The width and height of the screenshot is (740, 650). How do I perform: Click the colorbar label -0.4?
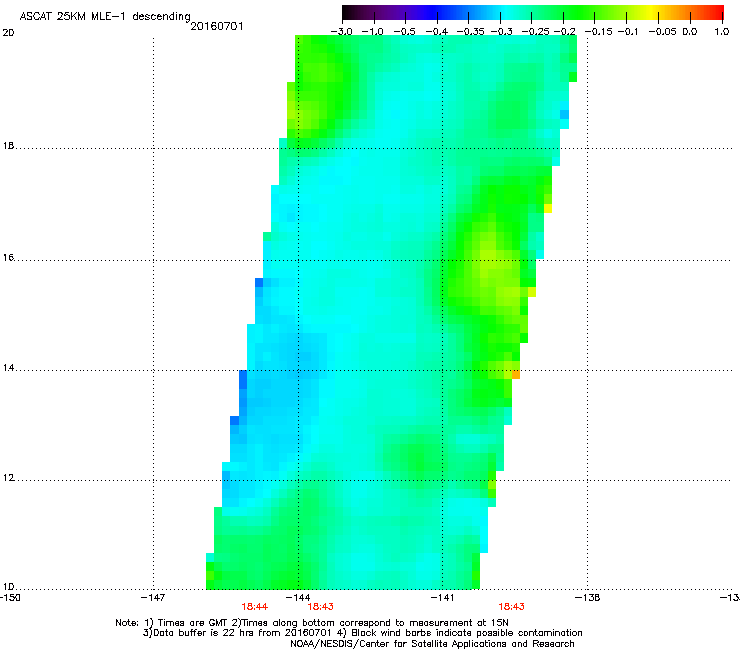pyautogui.click(x=437, y=32)
